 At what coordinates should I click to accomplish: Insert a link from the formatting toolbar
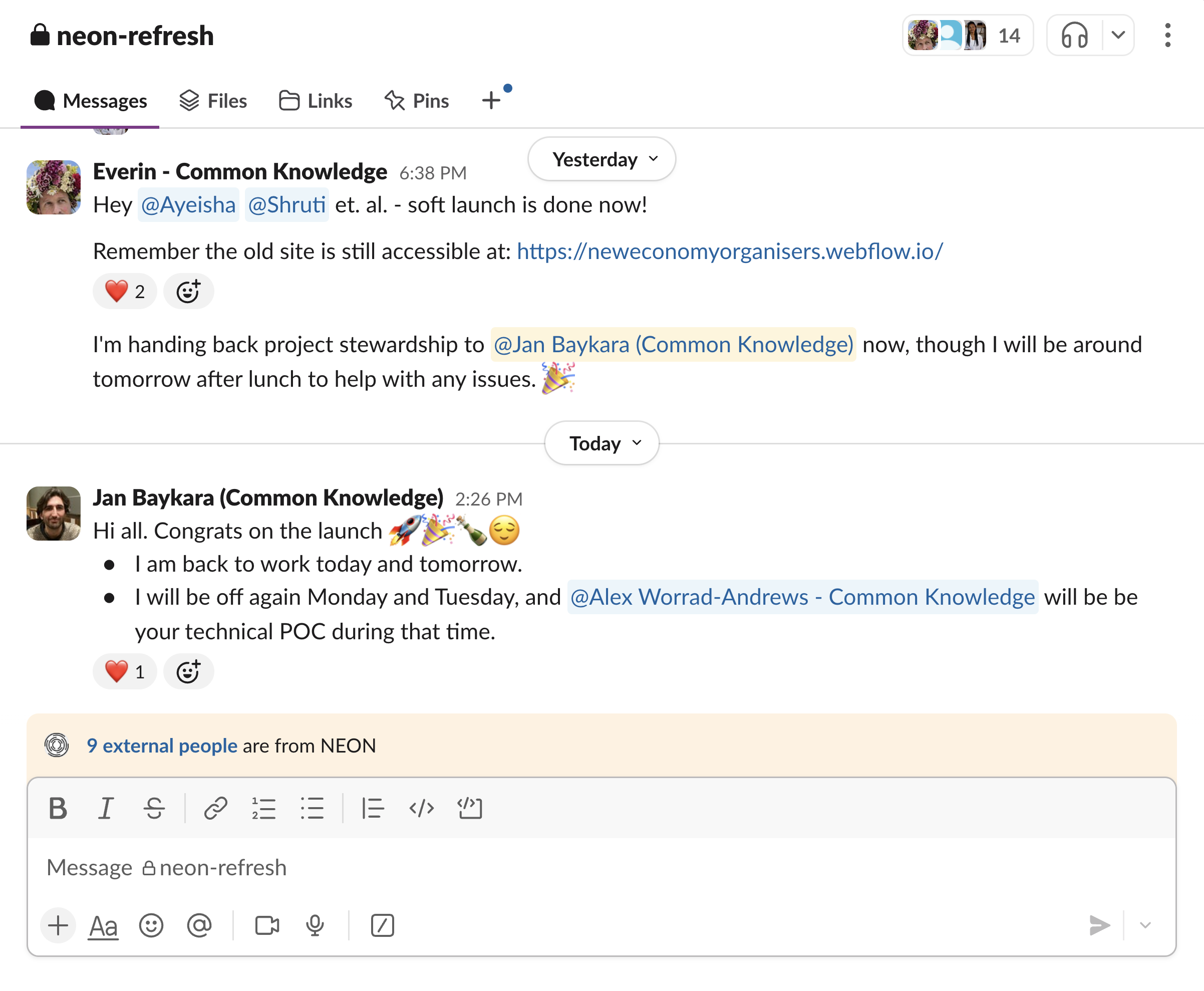(x=216, y=808)
